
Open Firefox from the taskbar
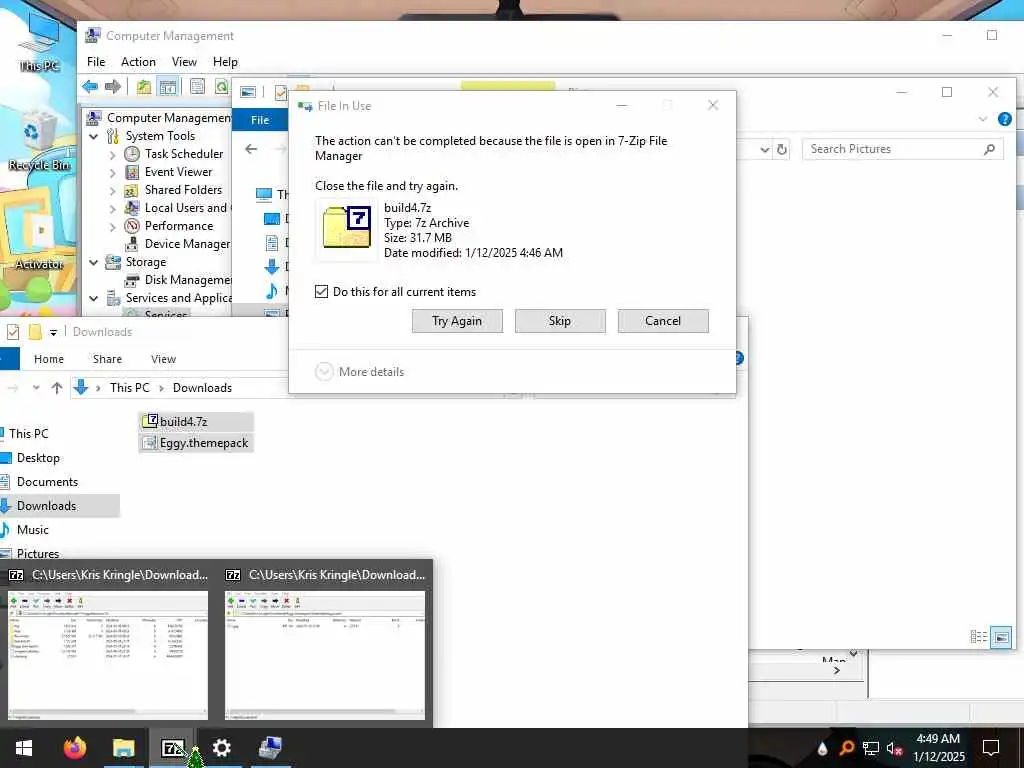pyautogui.click(x=74, y=748)
